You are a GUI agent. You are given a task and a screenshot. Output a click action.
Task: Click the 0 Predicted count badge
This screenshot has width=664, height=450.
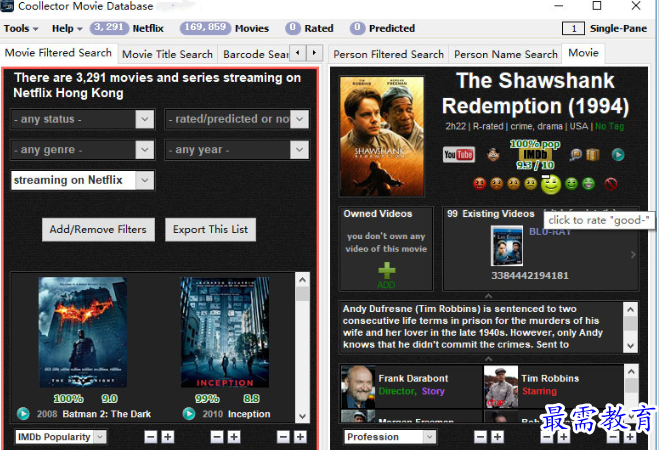[x=357, y=28]
